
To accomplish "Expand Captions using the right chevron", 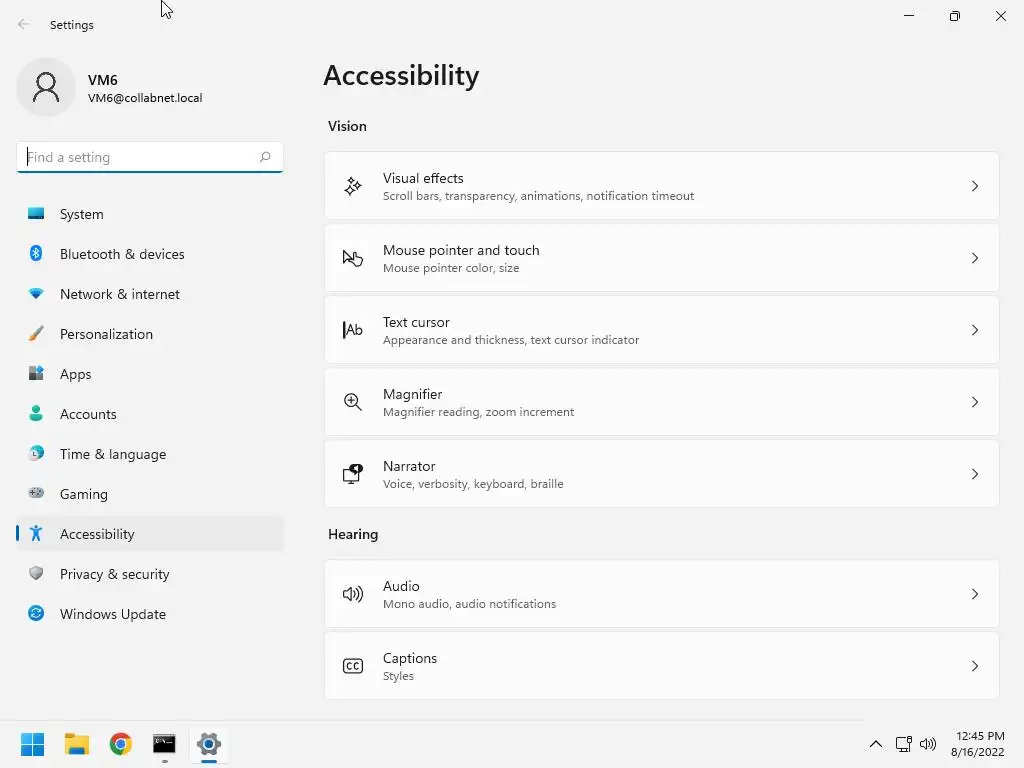I will (x=975, y=666).
